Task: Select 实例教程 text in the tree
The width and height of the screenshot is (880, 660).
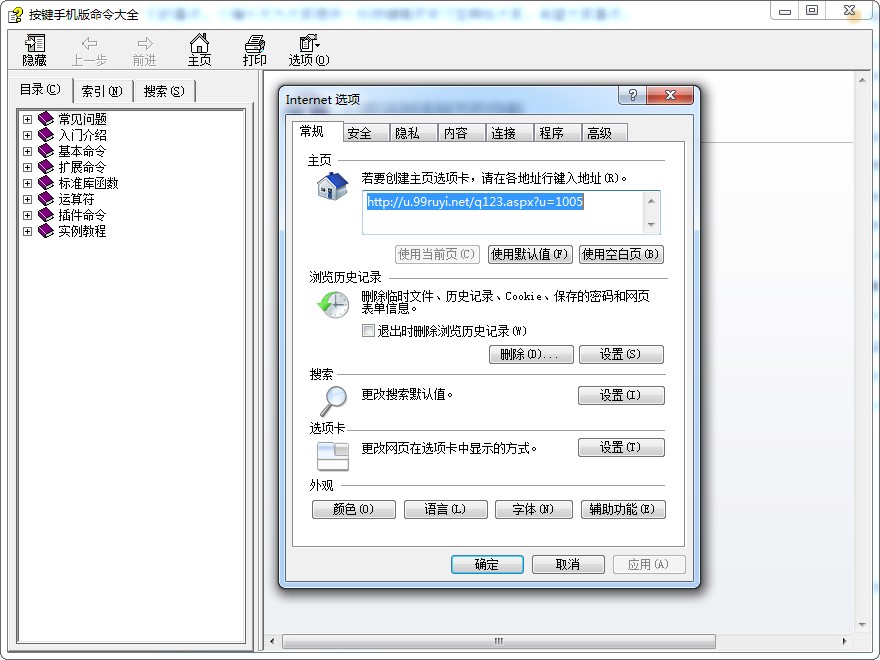Action: (82, 231)
